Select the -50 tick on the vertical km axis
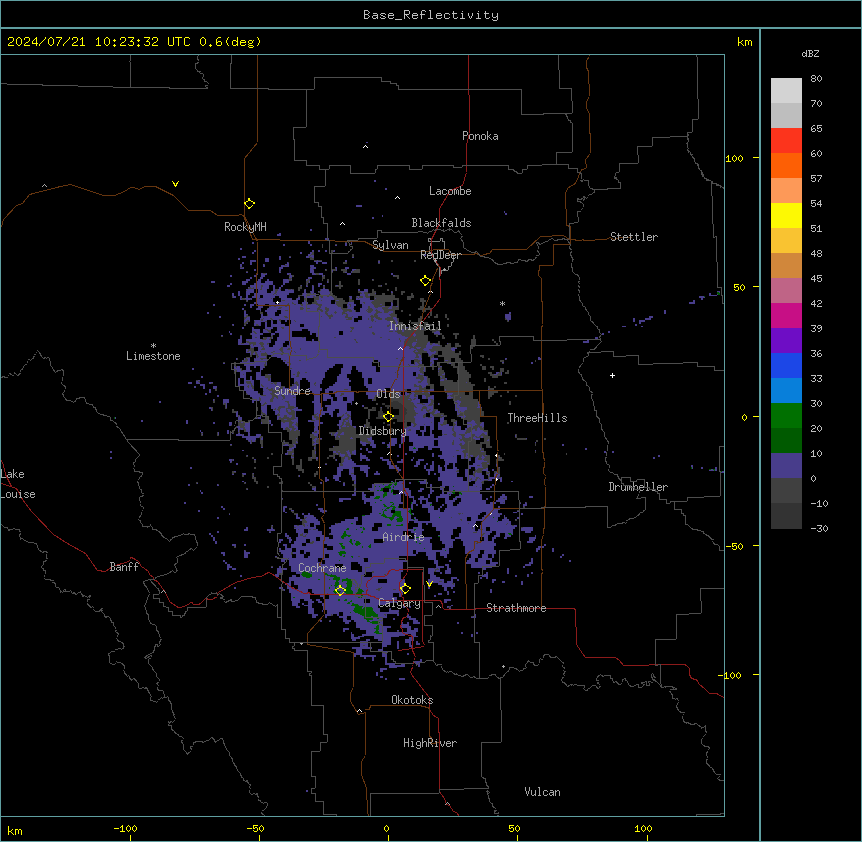862x842 pixels. (x=734, y=546)
